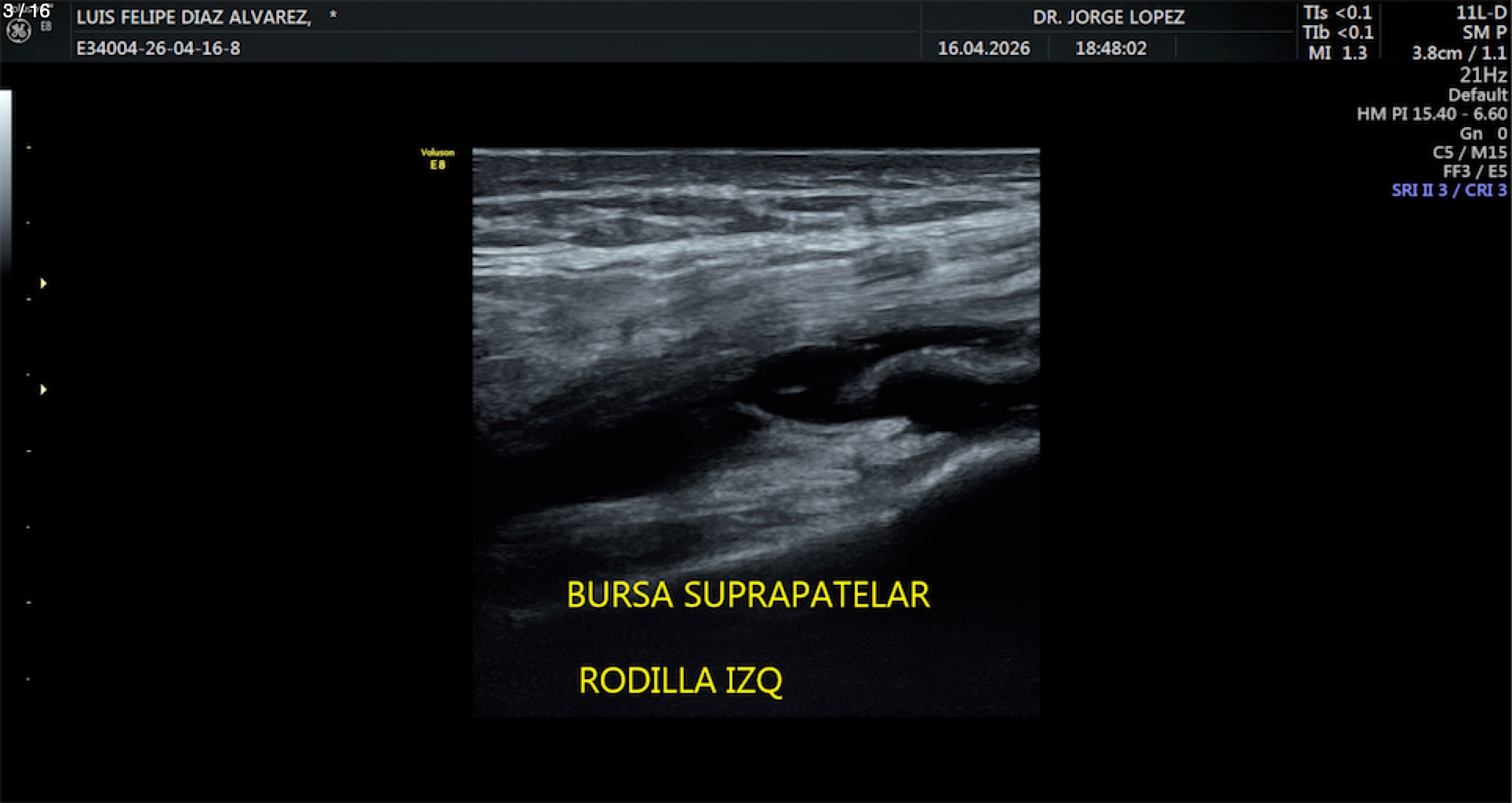Click the yellow Voluson E8 orientation marker

(x=438, y=158)
